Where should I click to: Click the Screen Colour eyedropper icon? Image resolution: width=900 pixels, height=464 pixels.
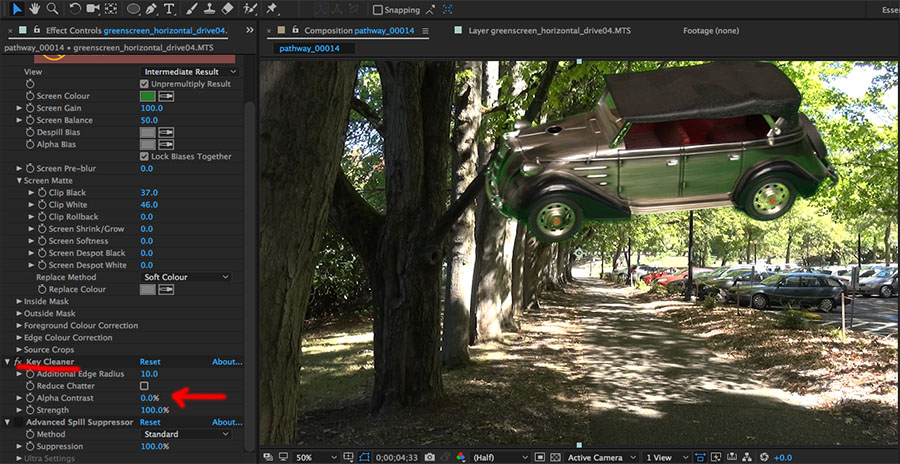(167, 96)
